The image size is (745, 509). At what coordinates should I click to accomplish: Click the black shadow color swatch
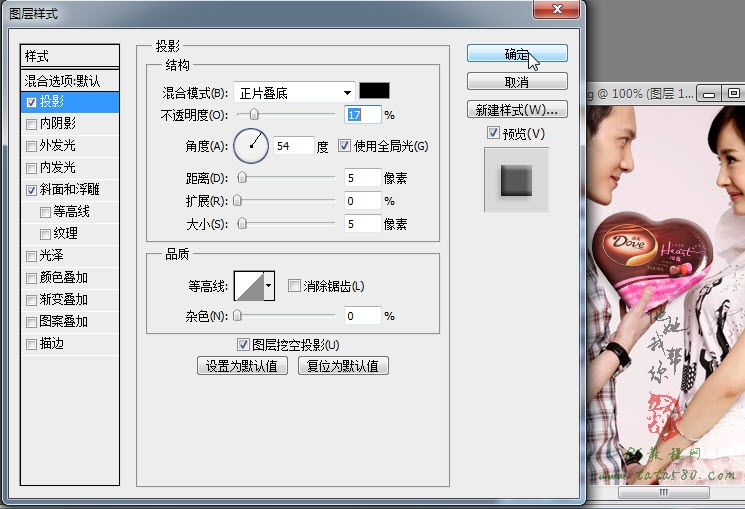coord(374,91)
